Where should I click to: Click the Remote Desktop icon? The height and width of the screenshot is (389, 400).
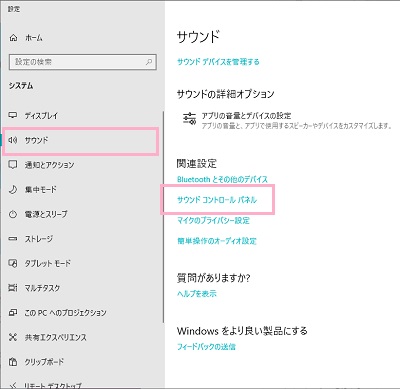[13, 385]
